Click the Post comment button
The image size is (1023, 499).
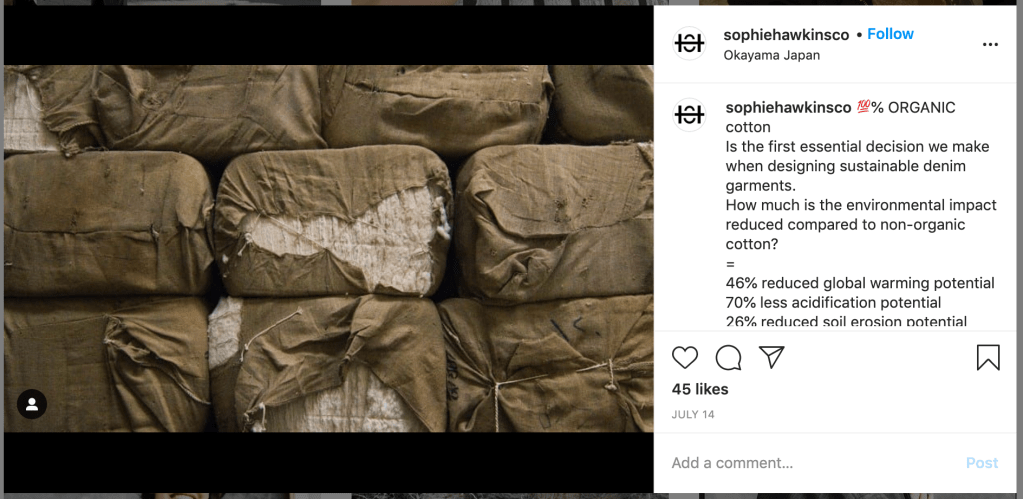982,463
